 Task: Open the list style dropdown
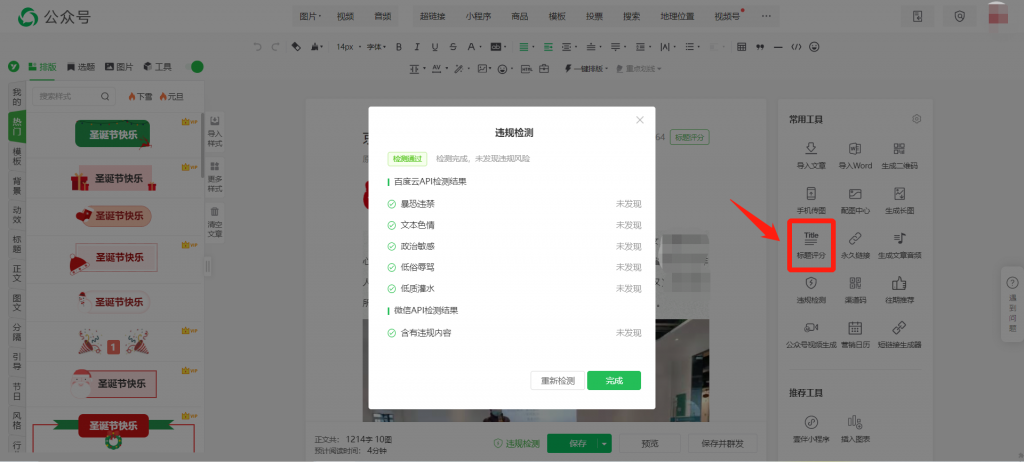pos(692,47)
